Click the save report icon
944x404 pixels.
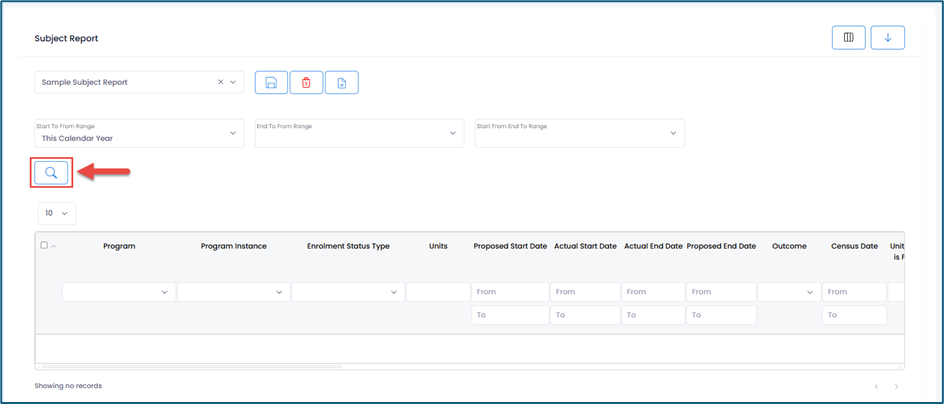pos(271,83)
